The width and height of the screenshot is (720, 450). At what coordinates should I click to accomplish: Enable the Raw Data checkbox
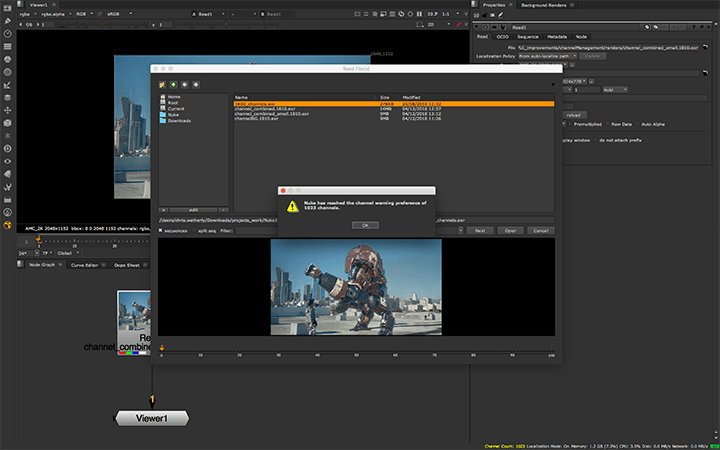pyautogui.click(x=608, y=124)
